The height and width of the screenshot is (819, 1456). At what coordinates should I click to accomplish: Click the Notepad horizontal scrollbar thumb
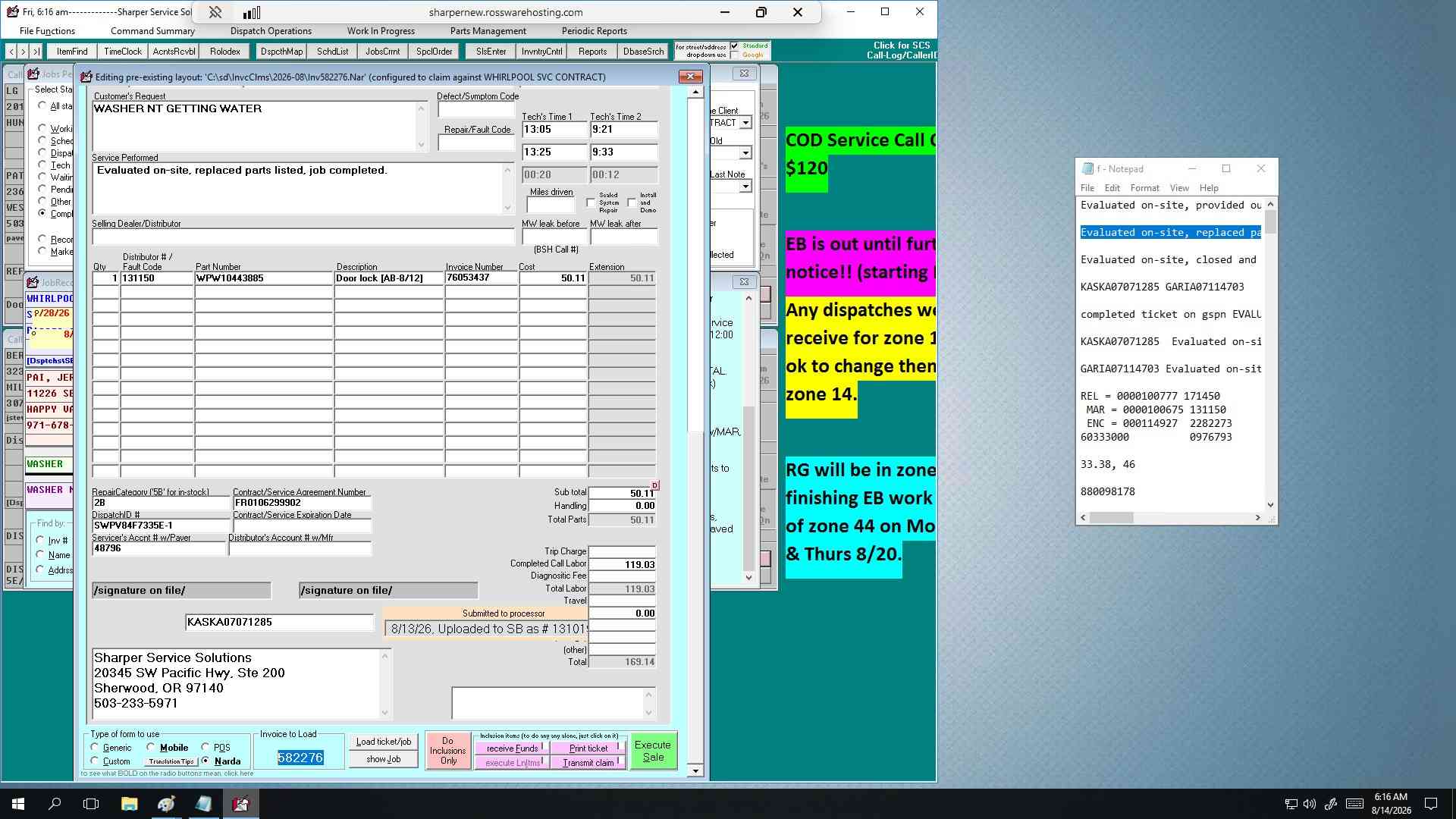point(1111,518)
